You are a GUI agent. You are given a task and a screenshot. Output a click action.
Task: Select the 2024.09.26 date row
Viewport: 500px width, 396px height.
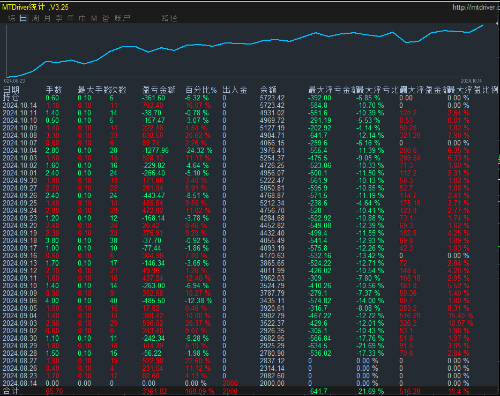point(20,195)
